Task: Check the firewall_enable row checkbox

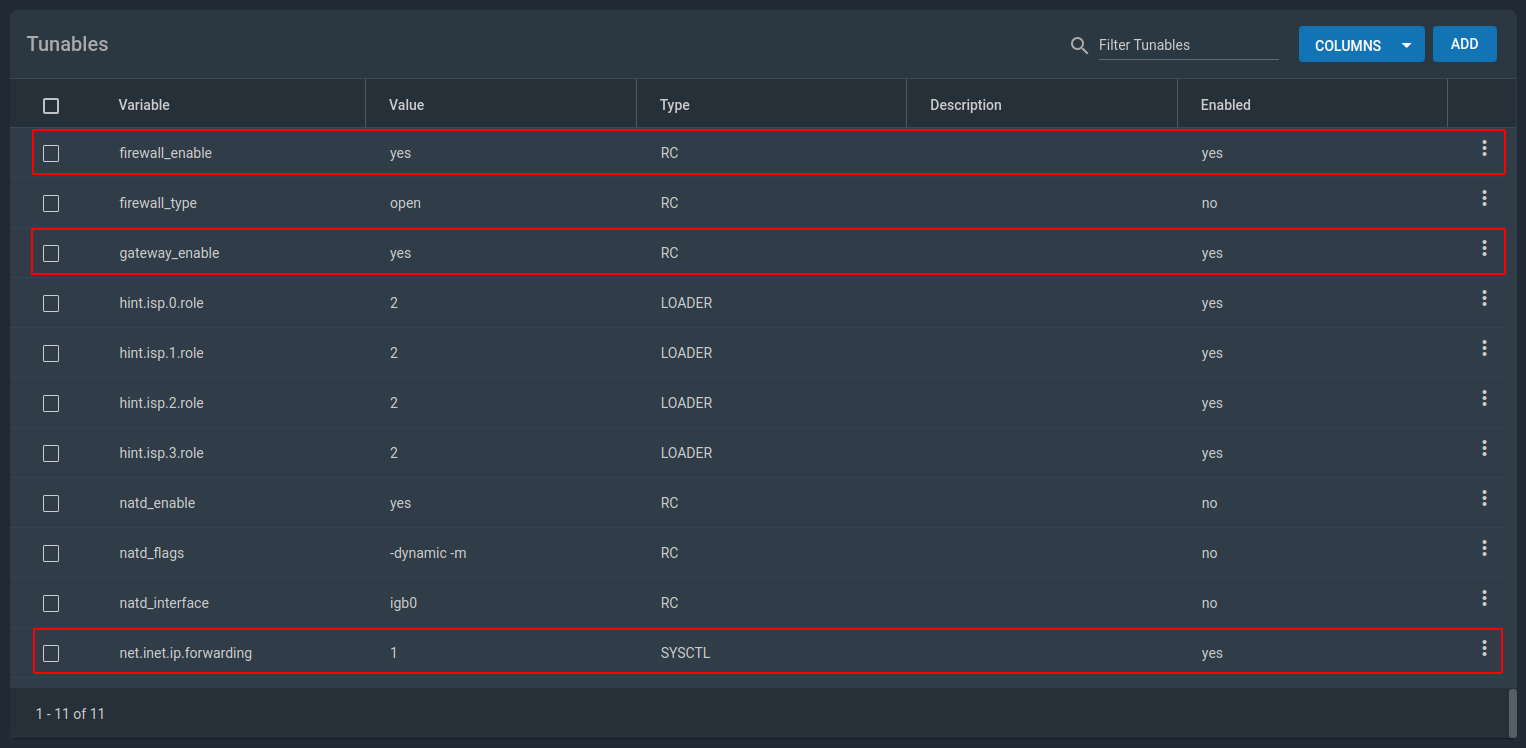Action: point(51,153)
